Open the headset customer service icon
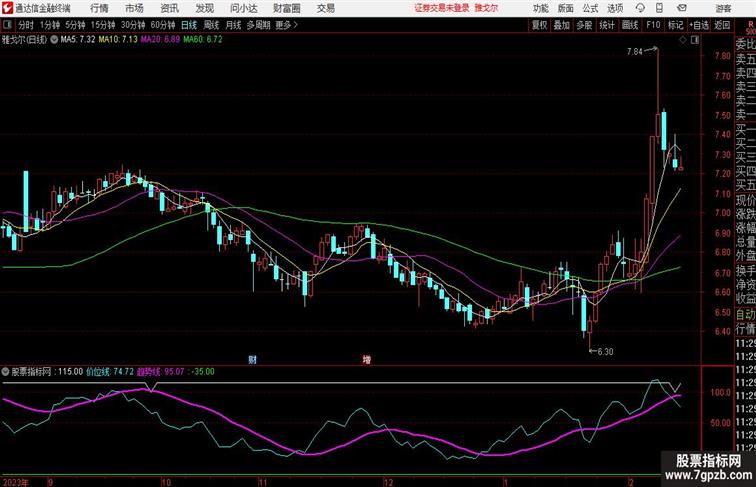Viewport: 756px width, 487px height. tap(640, 8)
